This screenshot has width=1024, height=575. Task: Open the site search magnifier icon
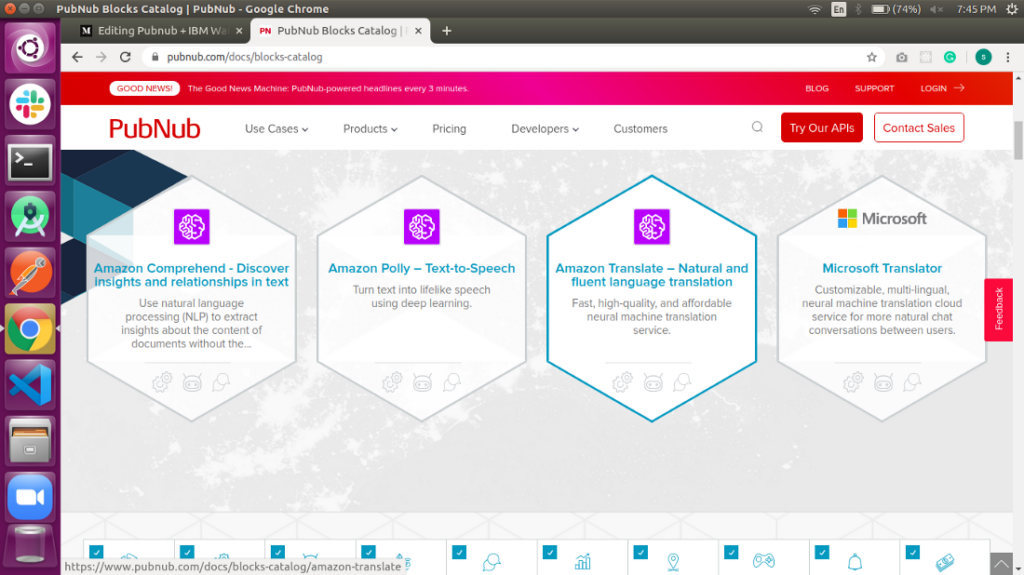coord(757,127)
